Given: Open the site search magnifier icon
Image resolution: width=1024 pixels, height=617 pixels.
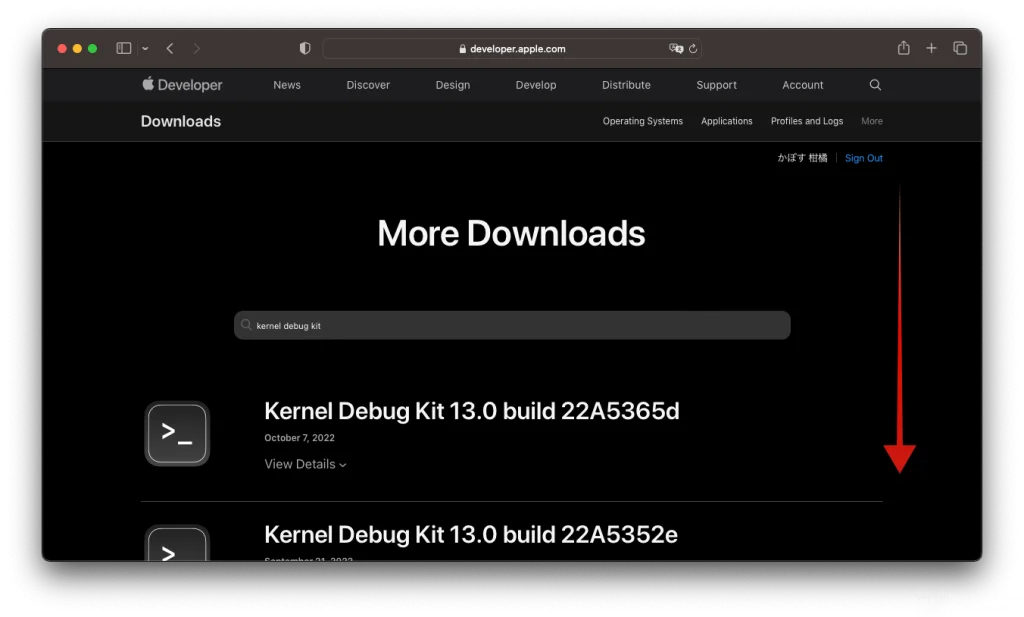Looking at the screenshot, I should tap(876, 85).
